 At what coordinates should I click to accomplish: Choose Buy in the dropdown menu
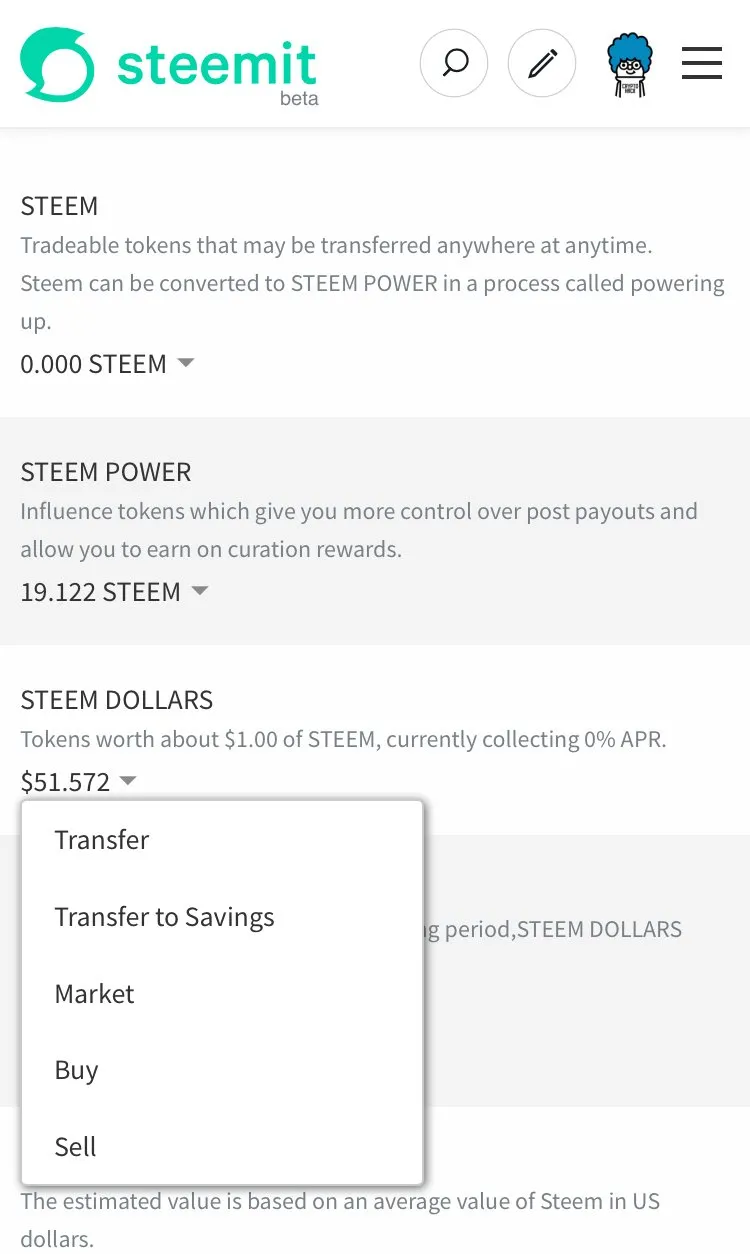click(x=76, y=1070)
